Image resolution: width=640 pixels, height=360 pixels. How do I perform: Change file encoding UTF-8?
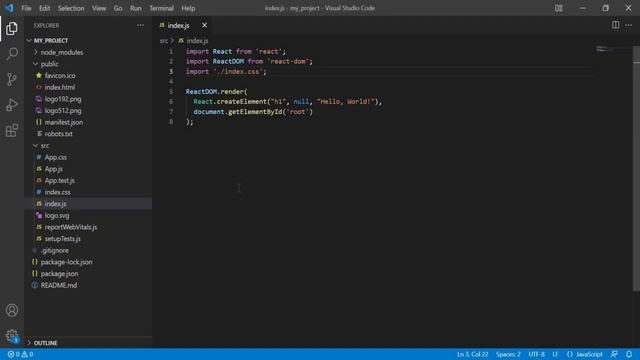click(536, 354)
